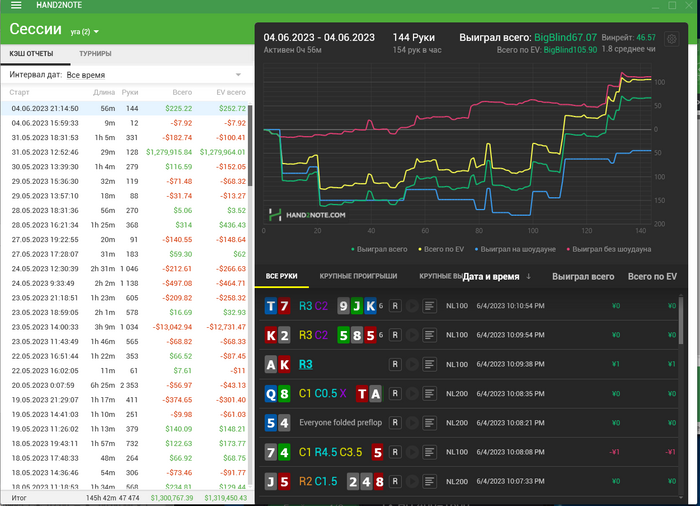This screenshot has height=506, width=700.
Task: Toggle the 'Всего по EV' yellow legend series
Action: (x=441, y=249)
